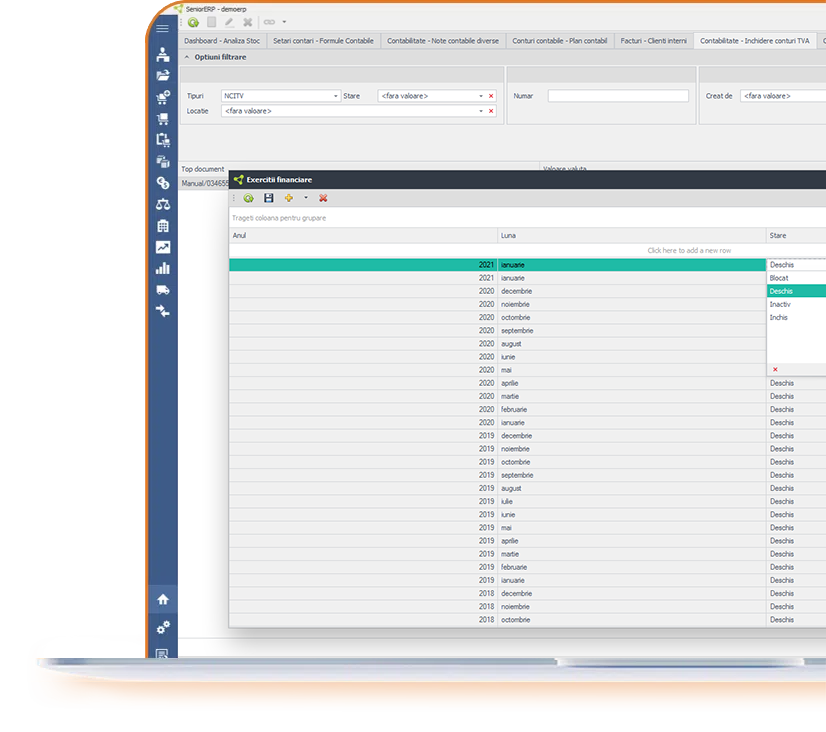Open the delivery truck sidebar module
Viewport: 826px width, 732px height.
tap(163, 290)
